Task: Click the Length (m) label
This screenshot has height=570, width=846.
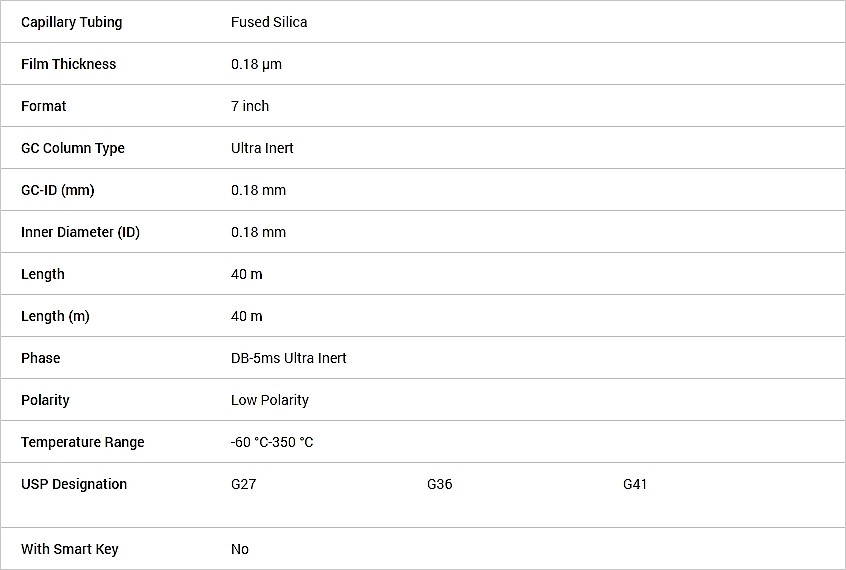Action: pyautogui.click(x=55, y=316)
